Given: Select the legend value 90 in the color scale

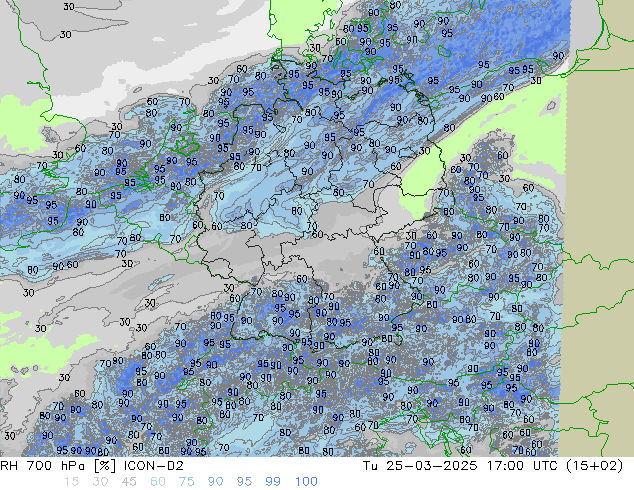Looking at the screenshot, I should [x=215, y=482].
